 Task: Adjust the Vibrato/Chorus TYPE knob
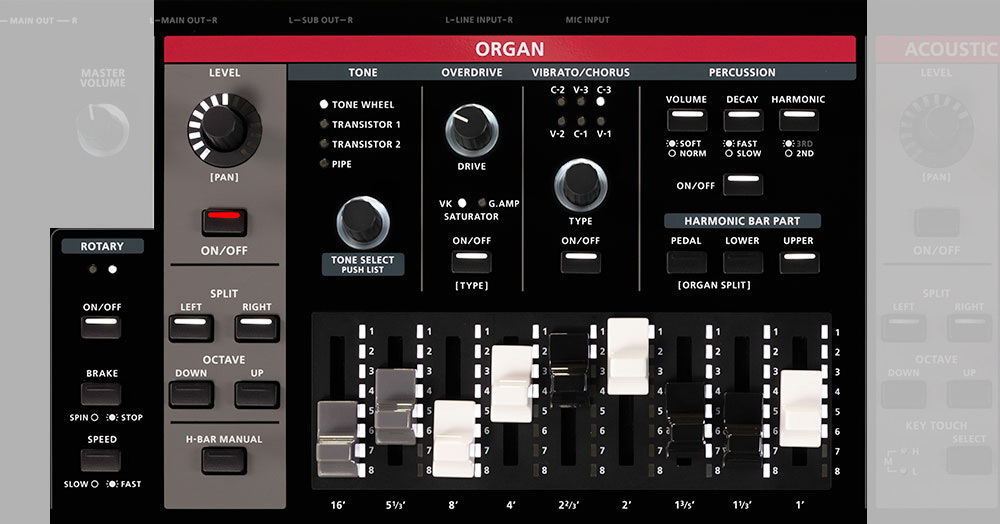click(x=580, y=185)
